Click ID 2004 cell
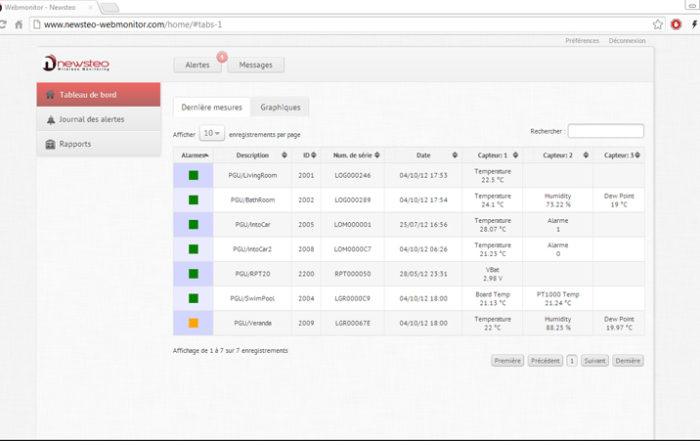This screenshot has width=700, height=441. 306,298
